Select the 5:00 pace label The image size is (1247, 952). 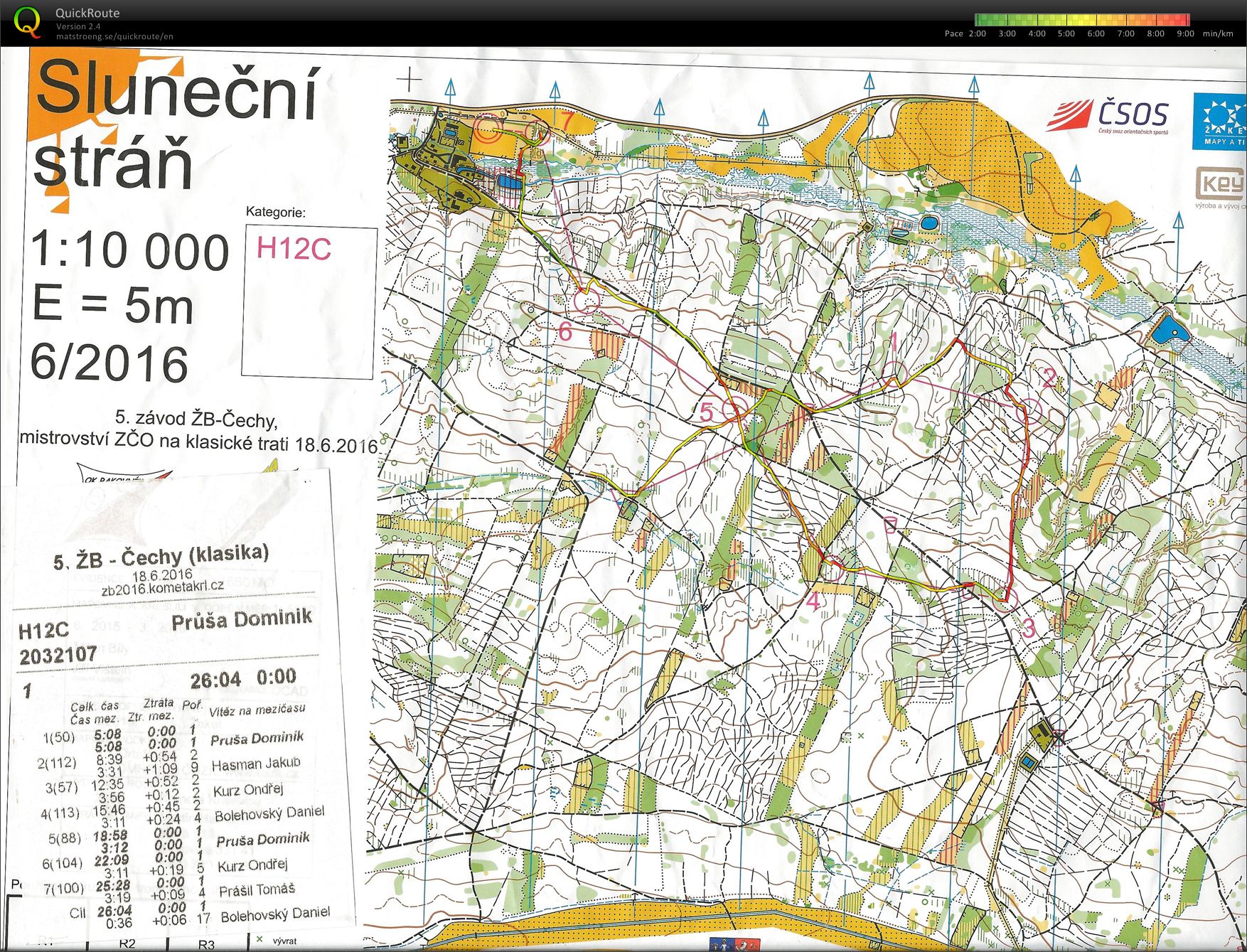coord(1066,33)
